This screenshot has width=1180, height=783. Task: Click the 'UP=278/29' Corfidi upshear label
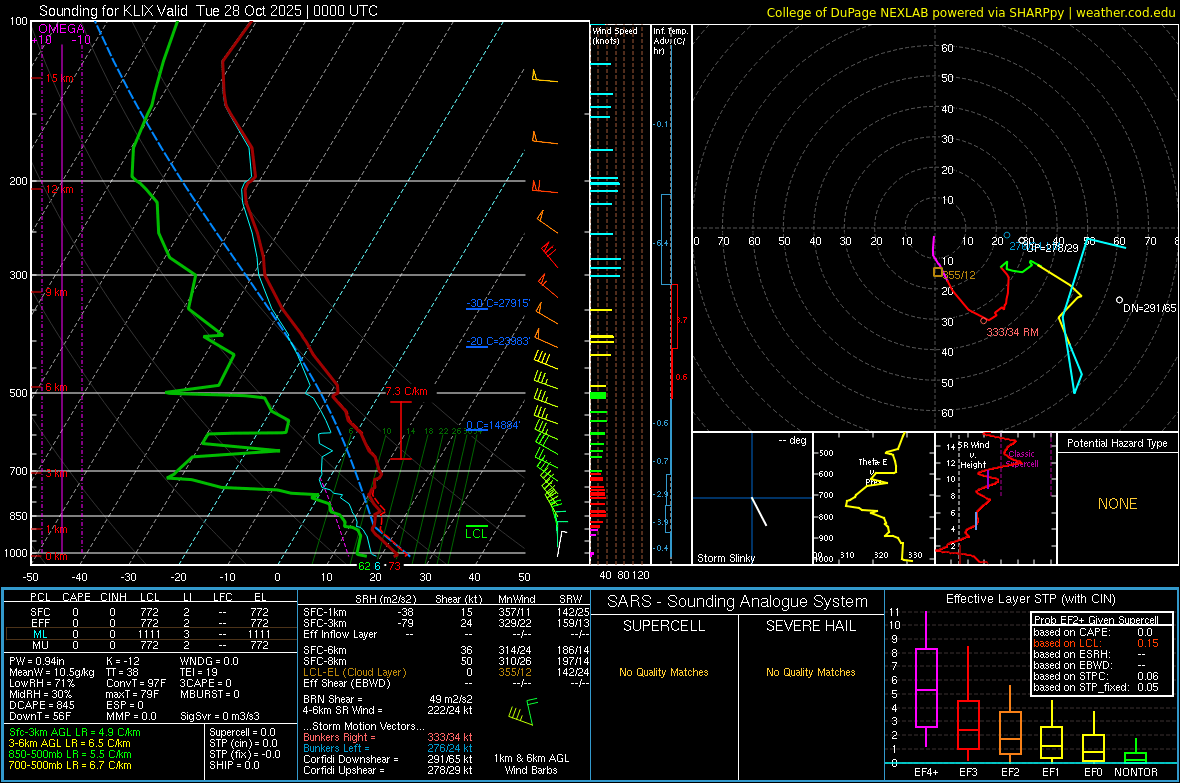click(x=1051, y=248)
